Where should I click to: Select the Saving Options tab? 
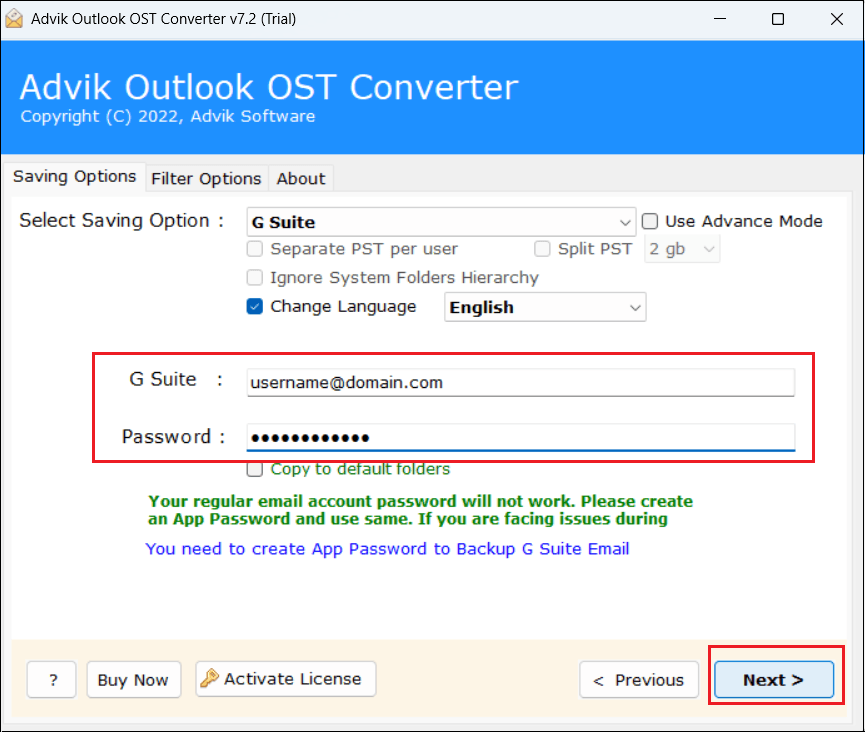[75, 176]
